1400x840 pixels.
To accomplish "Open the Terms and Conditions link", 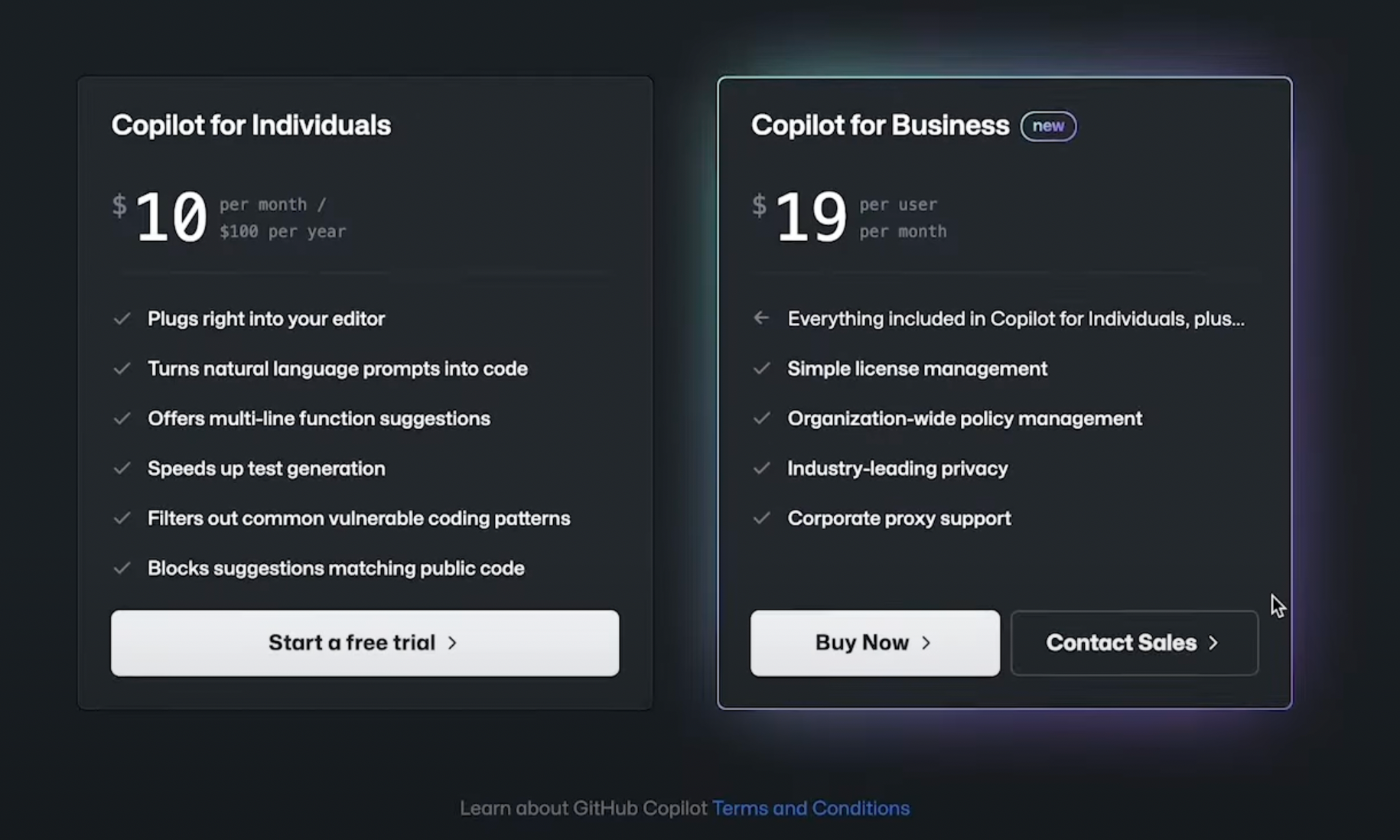I will [x=811, y=809].
